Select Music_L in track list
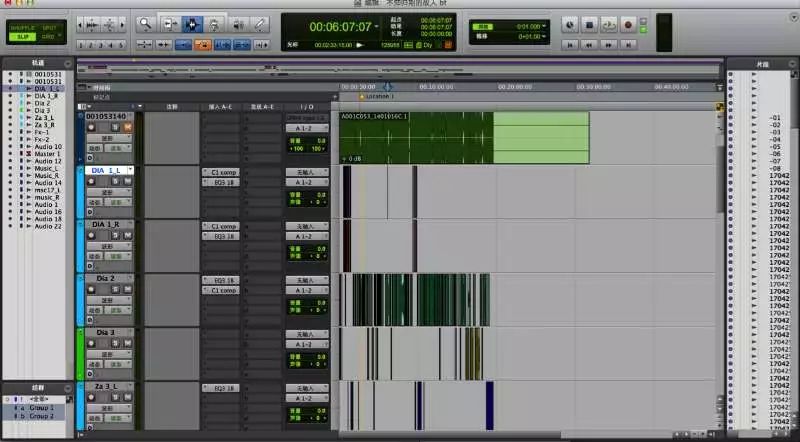 point(46,168)
